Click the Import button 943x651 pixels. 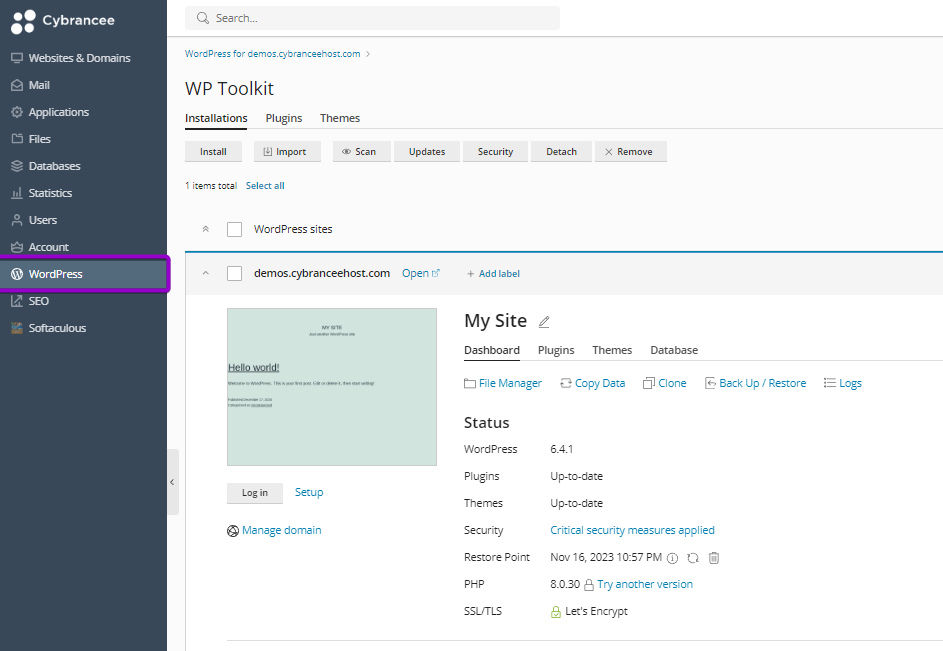(287, 152)
